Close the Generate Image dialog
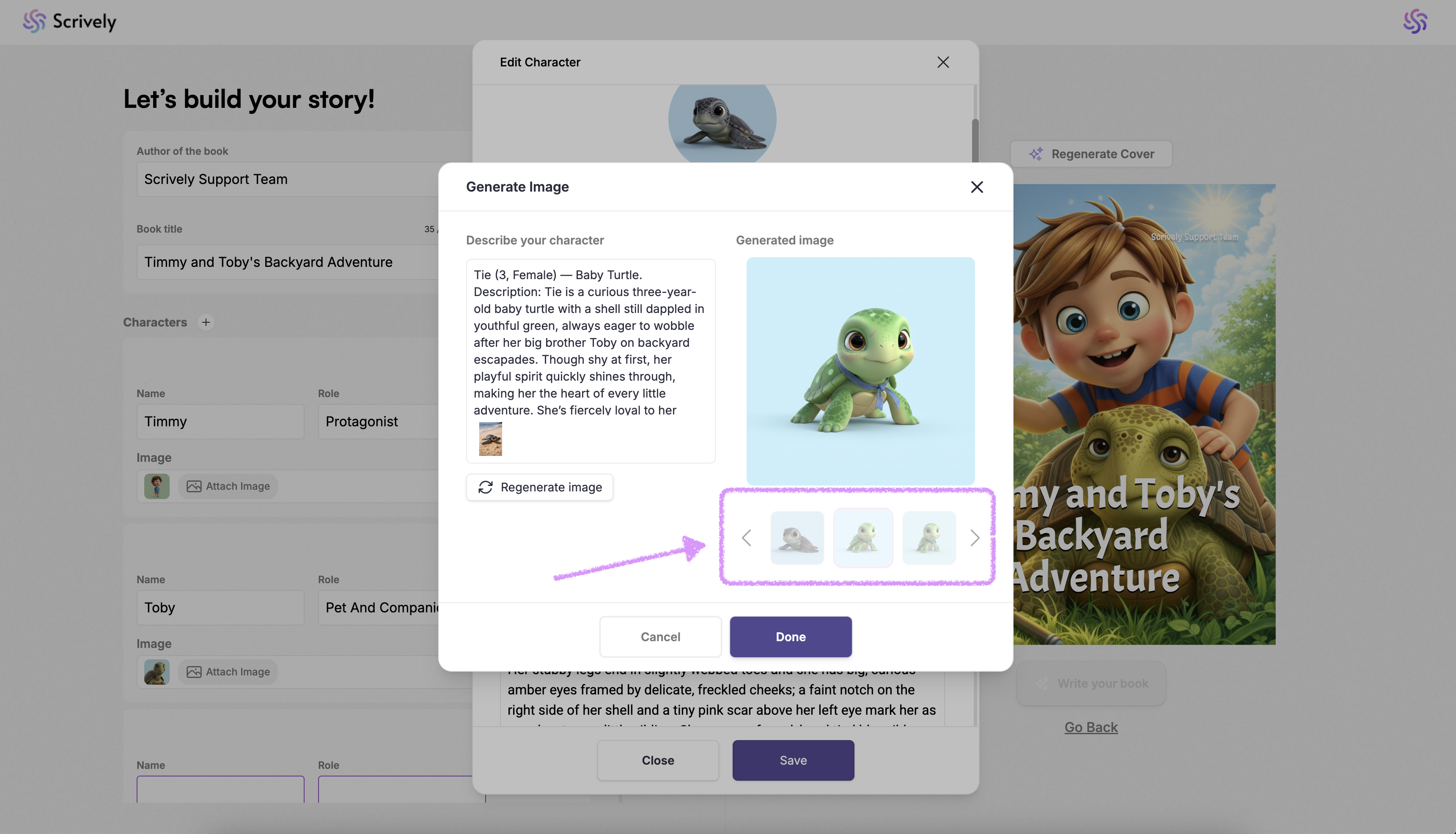Image resolution: width=1456 pixels, height=834 pixels. tap(977, 187)
